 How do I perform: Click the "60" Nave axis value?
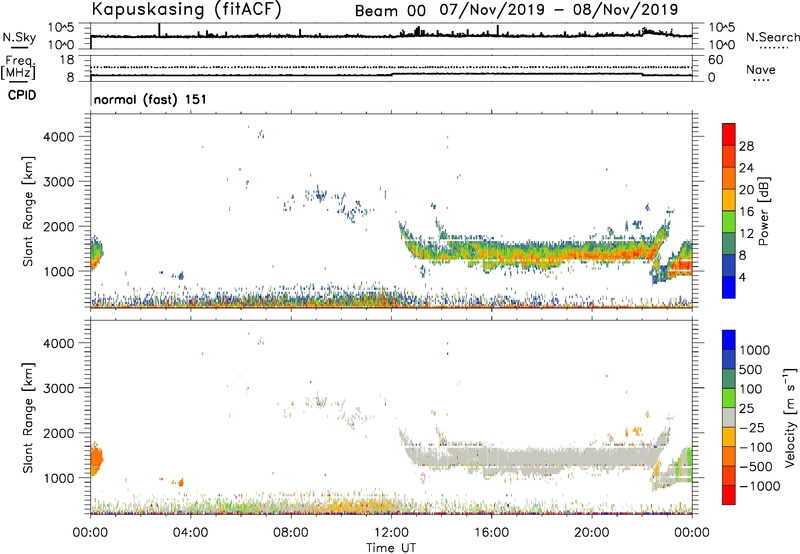715,60
